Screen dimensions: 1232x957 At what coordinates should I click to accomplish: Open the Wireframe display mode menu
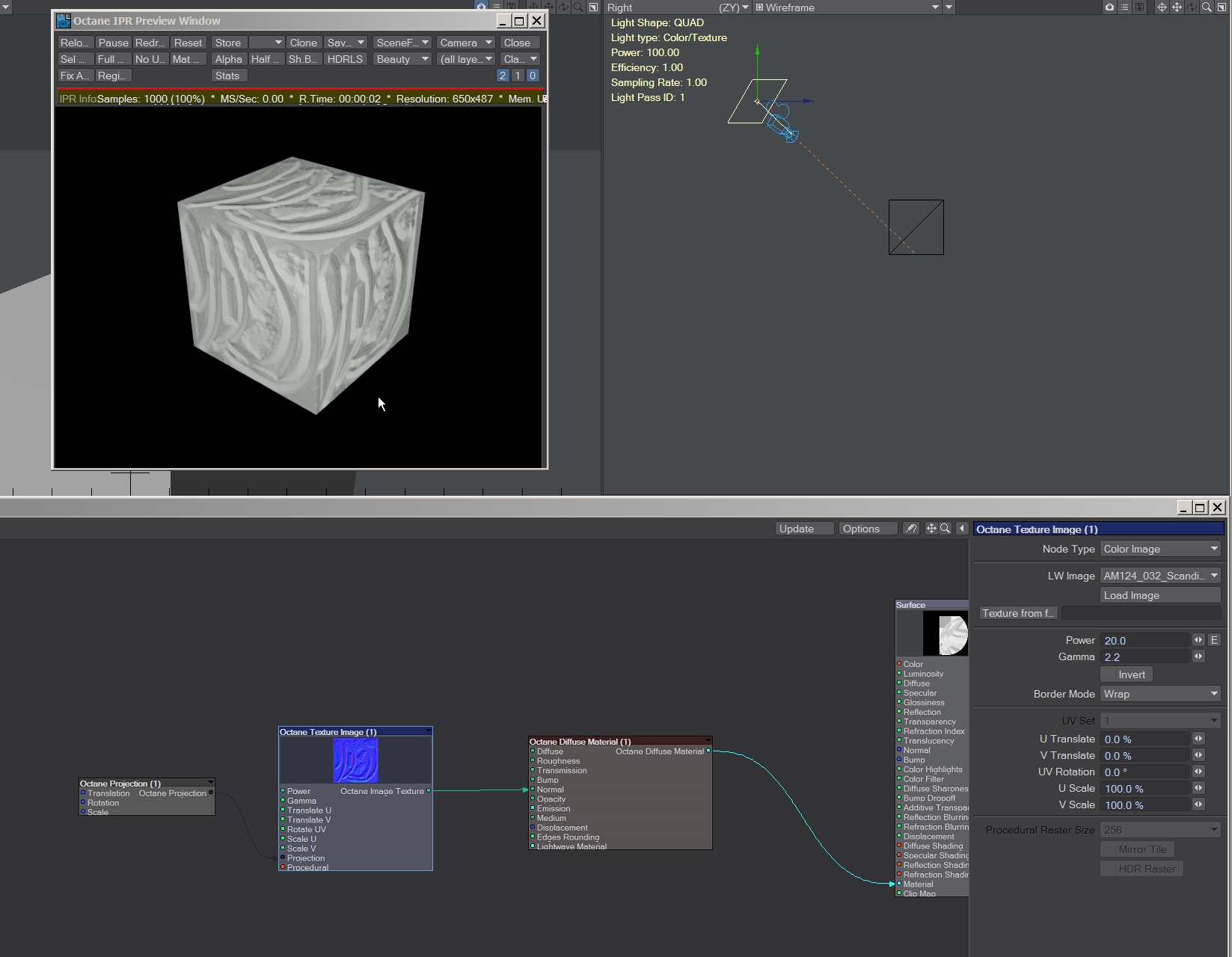click(847, 7)
